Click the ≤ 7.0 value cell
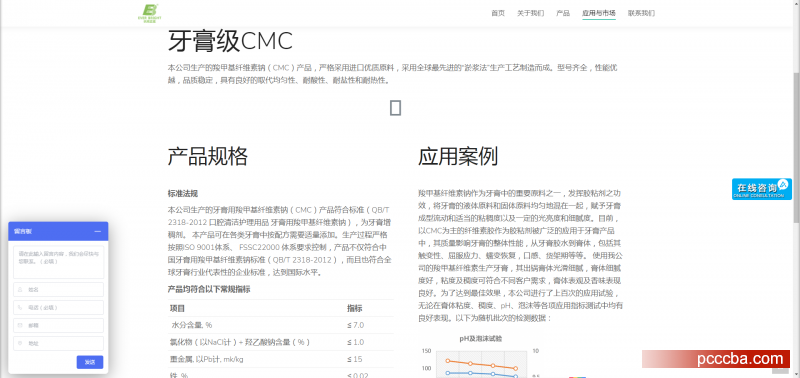 pyautogui.click(x=356, y=325)
